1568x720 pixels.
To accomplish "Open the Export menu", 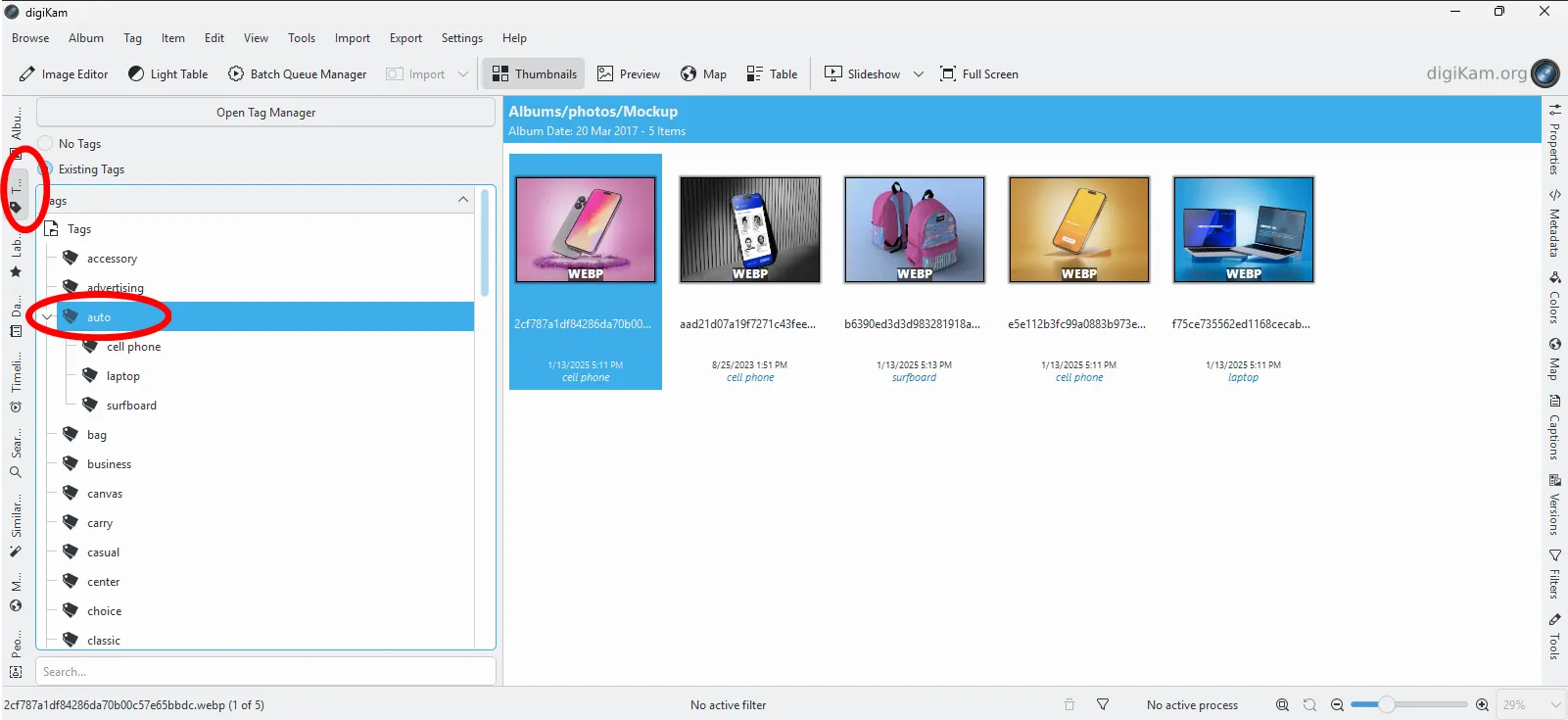I will (405, 38).
